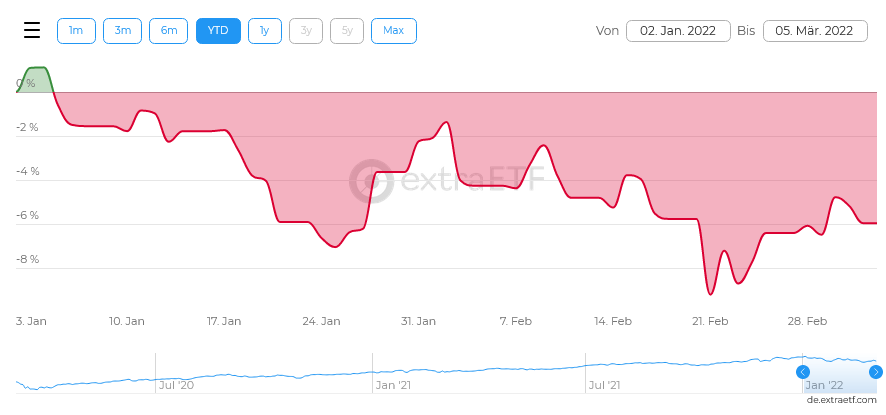Image resolution: width=886 pixels, height=415 pixels.
Task: Switch to the 3m time range
Action: [122, 30]
